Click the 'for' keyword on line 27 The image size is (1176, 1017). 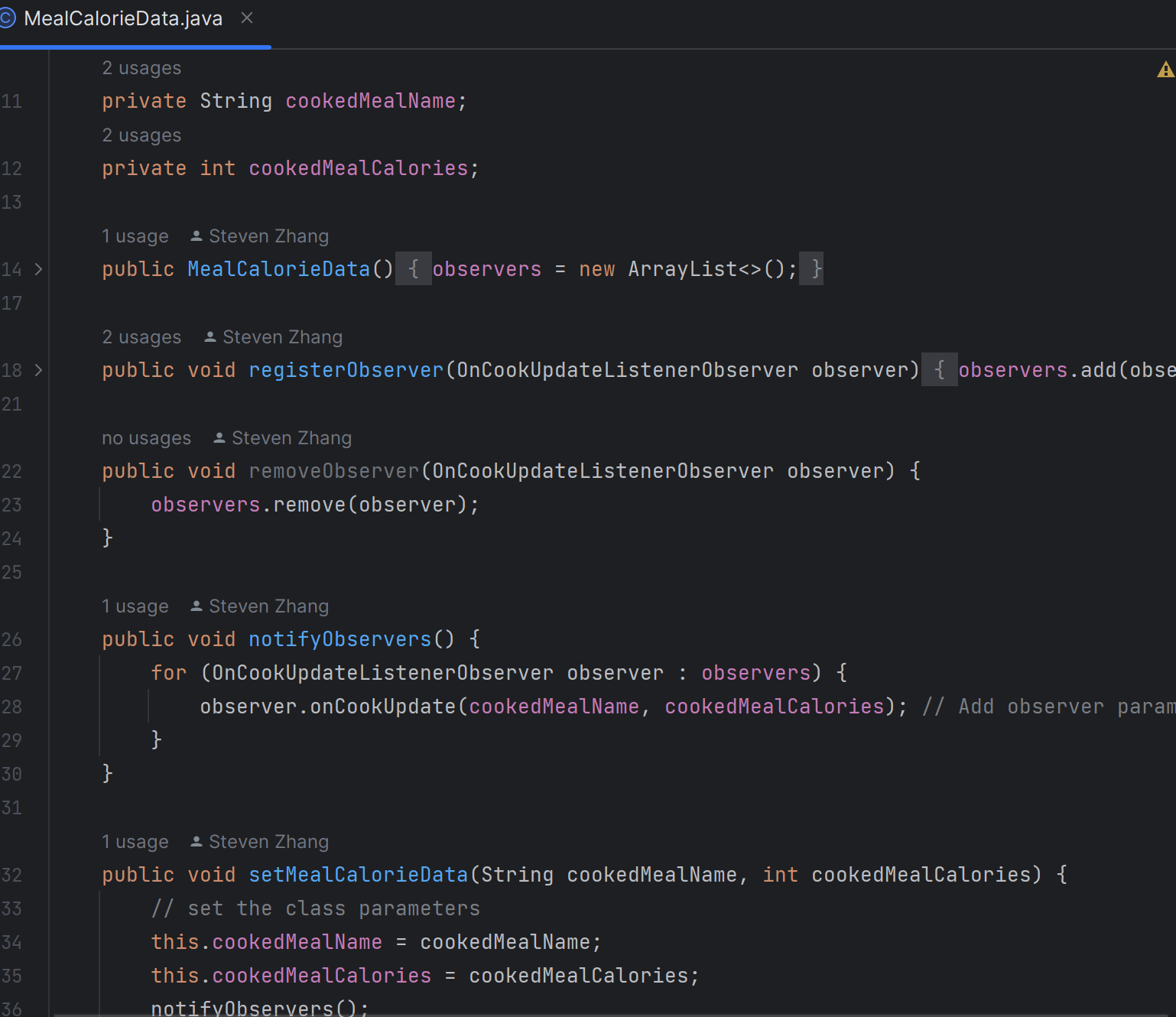(x=168, y=673)
